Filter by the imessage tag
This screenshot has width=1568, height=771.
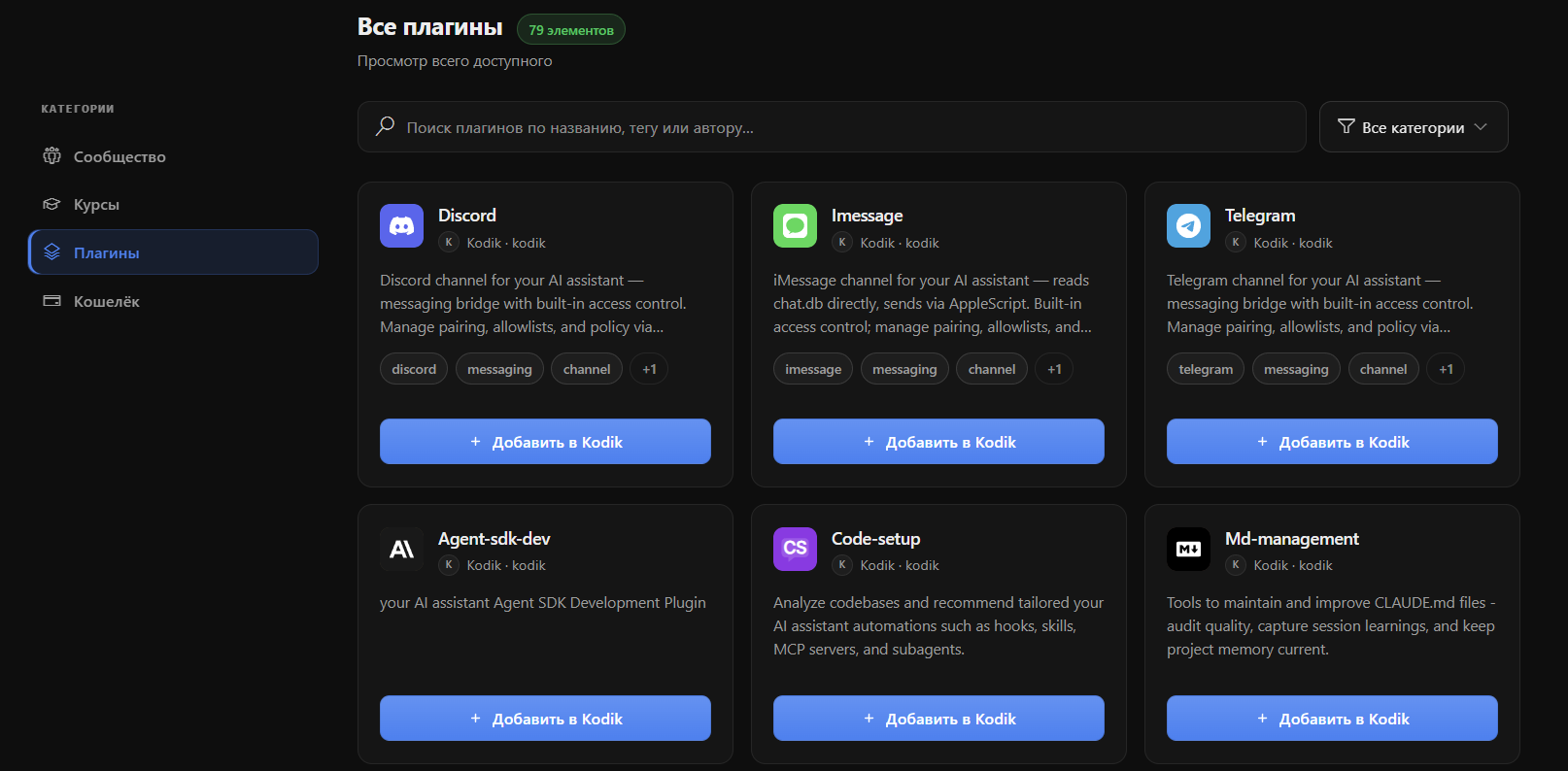813,369
